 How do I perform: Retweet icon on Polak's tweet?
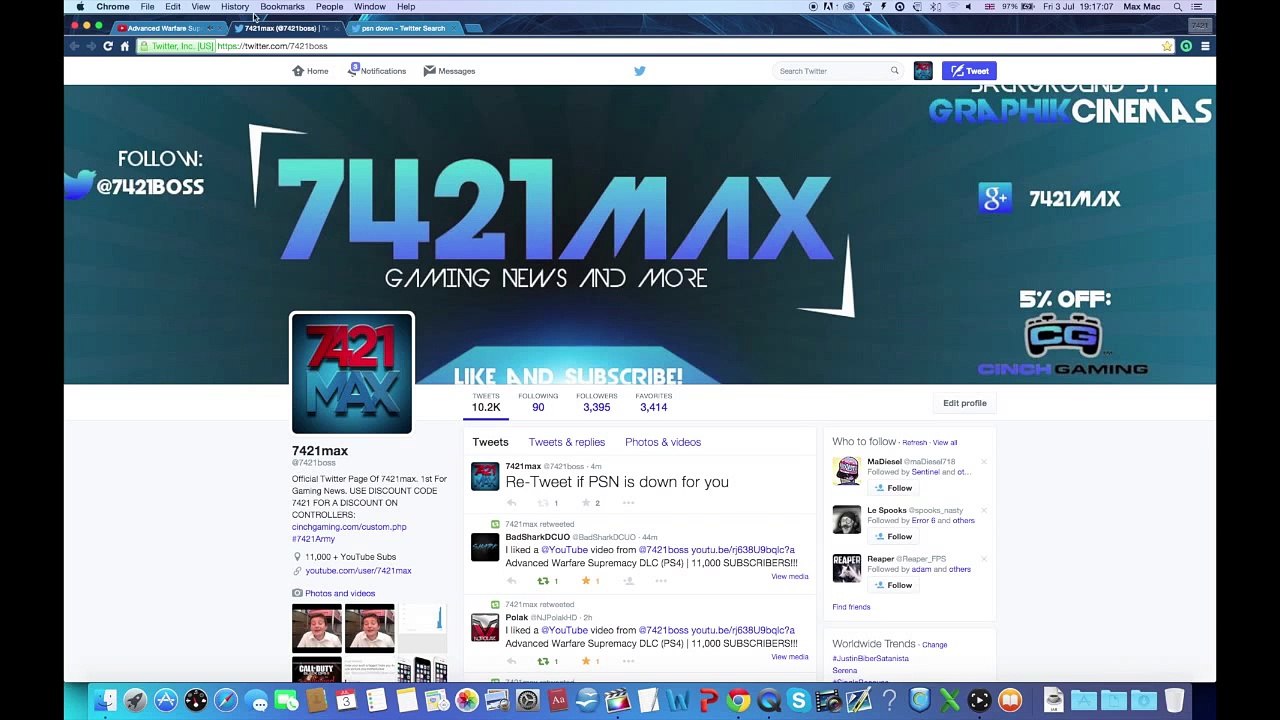point(543,661)
